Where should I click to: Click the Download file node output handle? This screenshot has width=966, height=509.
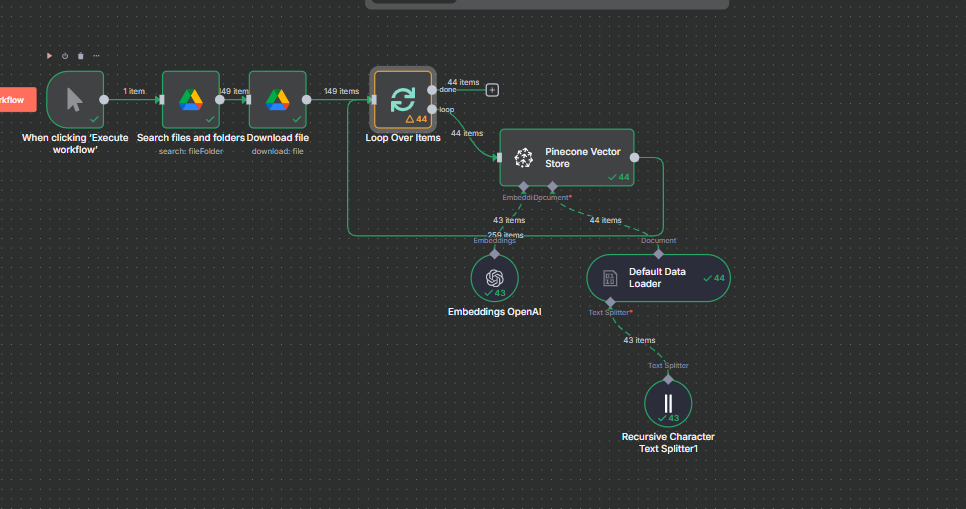point(307,99)
